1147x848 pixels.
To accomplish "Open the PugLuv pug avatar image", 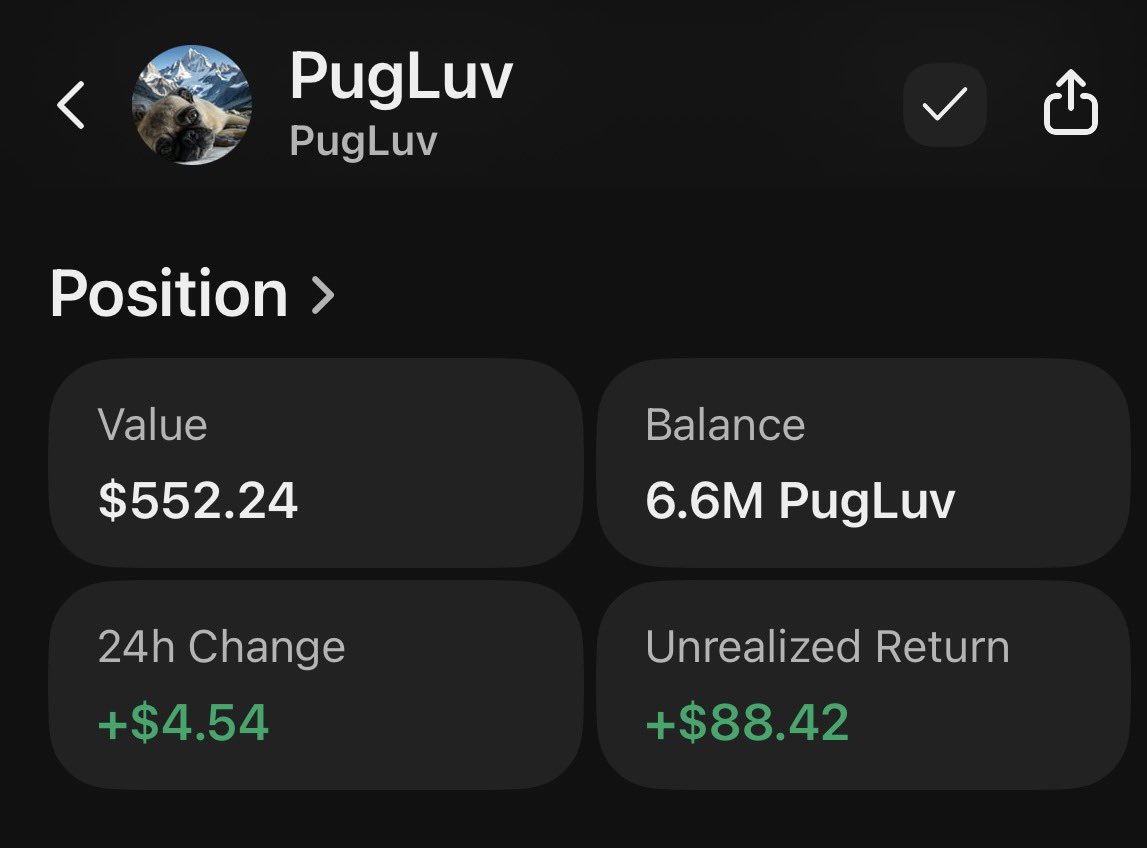I will tap(191, 106).
